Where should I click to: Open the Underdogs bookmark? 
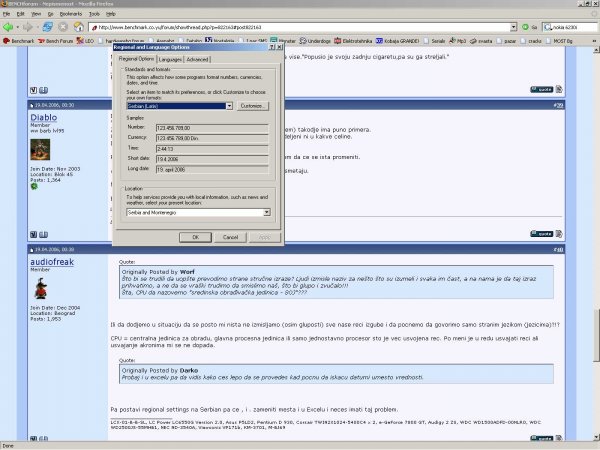coord(315,41)
